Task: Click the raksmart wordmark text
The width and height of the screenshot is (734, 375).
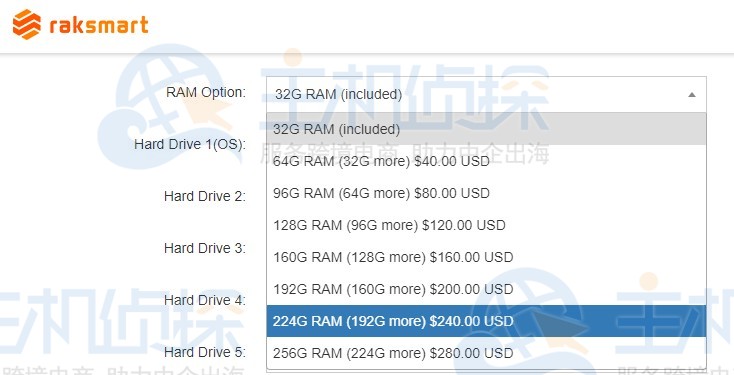Action: click(99, 25)
